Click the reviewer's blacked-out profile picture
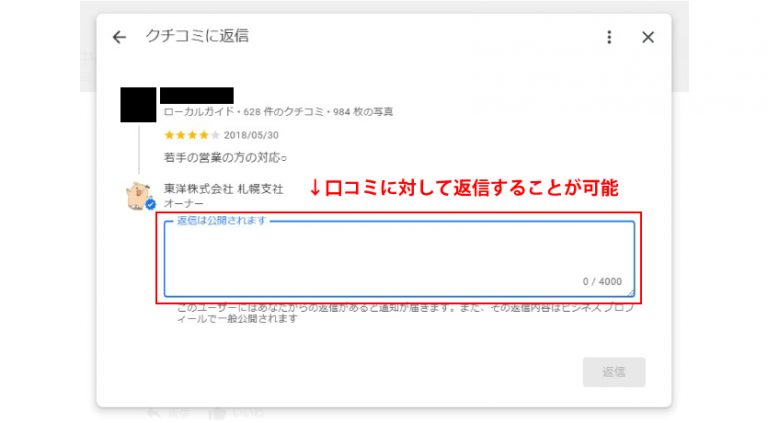The width and height of the screenshot is (768, 423). click(x=138, y=105)
